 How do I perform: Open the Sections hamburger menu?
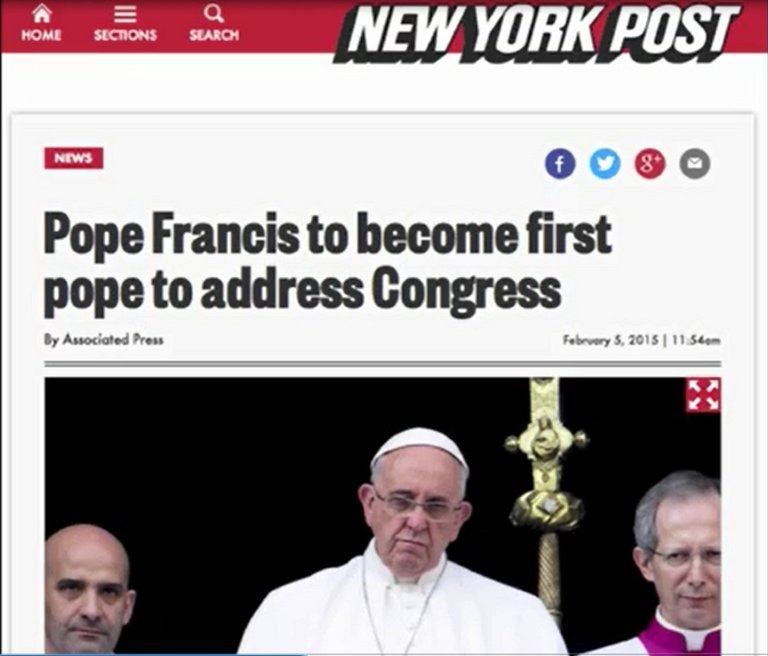point(125,16)
